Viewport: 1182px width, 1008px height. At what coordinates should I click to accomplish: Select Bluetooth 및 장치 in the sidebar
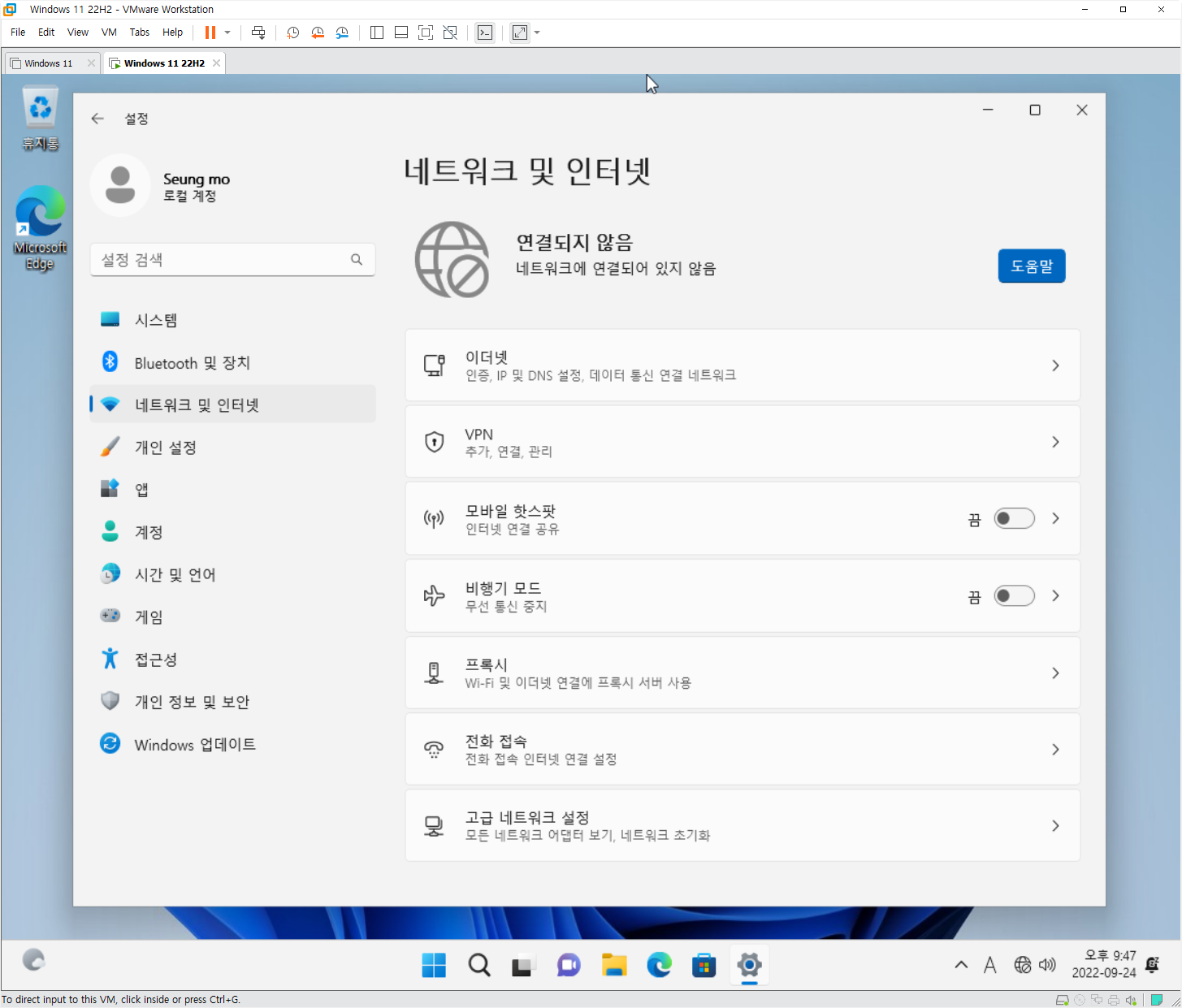coord(232,362)
